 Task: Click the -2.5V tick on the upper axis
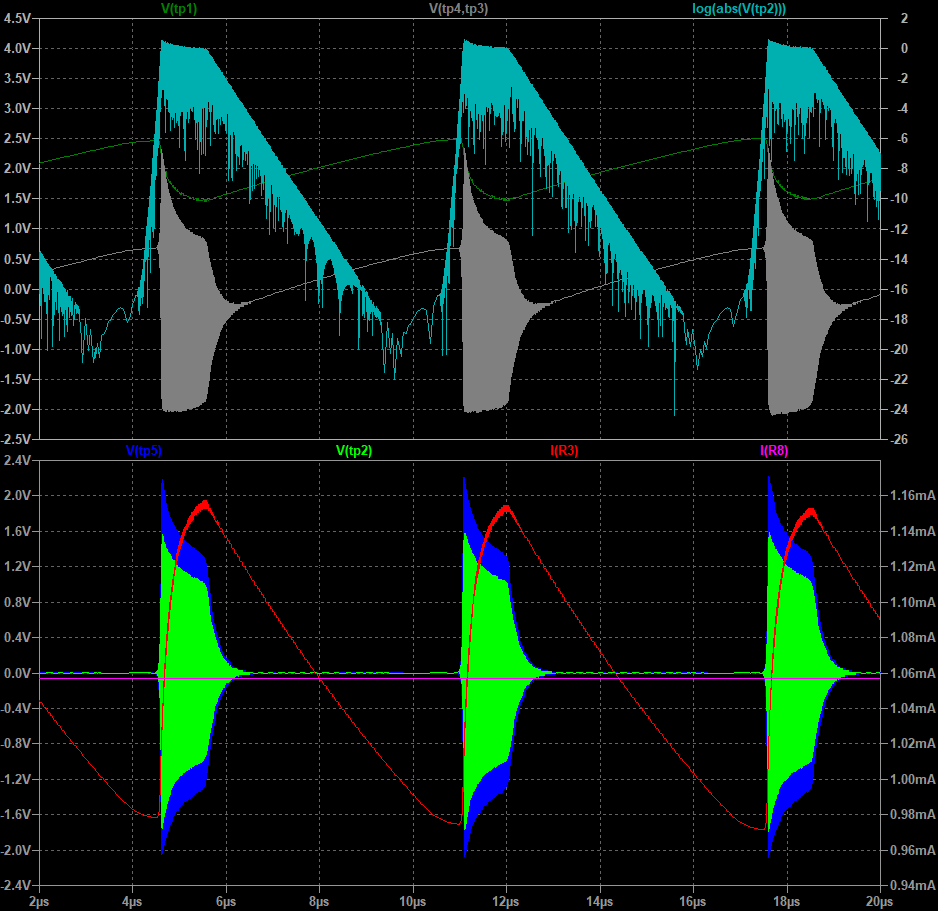pyautogui.click(x=16, y=440)
